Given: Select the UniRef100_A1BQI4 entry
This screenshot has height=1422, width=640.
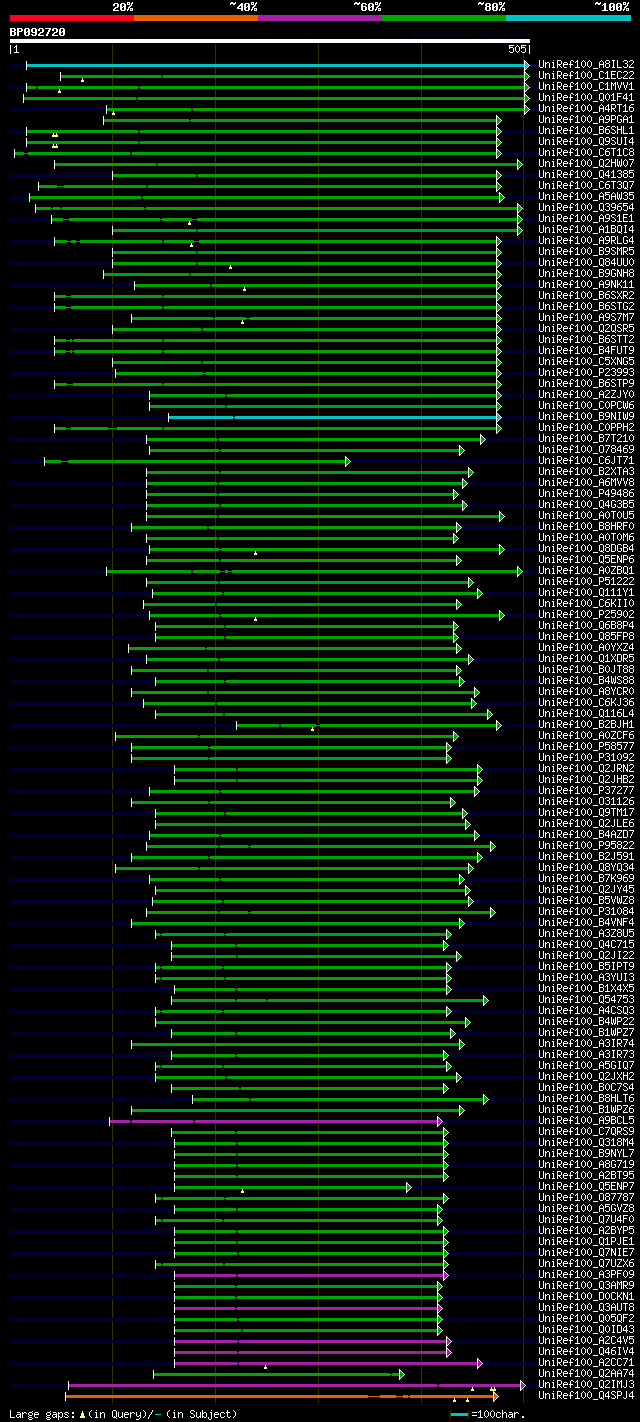Looking at the screenshot, I should tap(586, 230).
